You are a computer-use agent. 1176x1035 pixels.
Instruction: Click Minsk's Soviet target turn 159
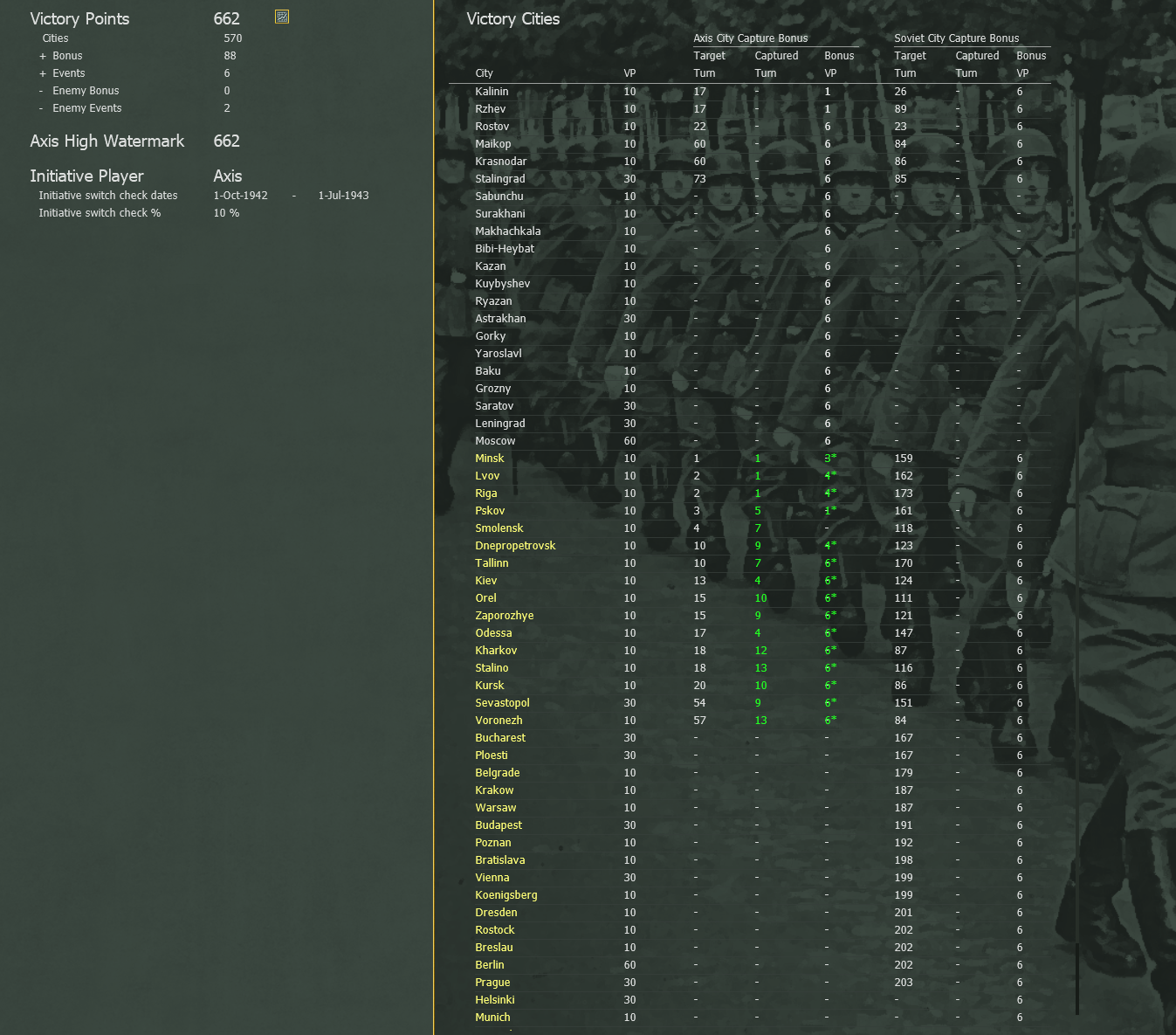(x=904, y=459)
